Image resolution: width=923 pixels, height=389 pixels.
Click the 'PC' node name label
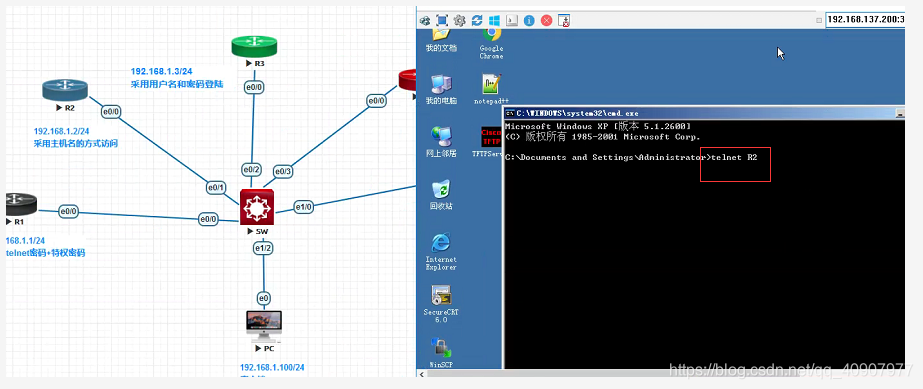(x=268, y=348)
